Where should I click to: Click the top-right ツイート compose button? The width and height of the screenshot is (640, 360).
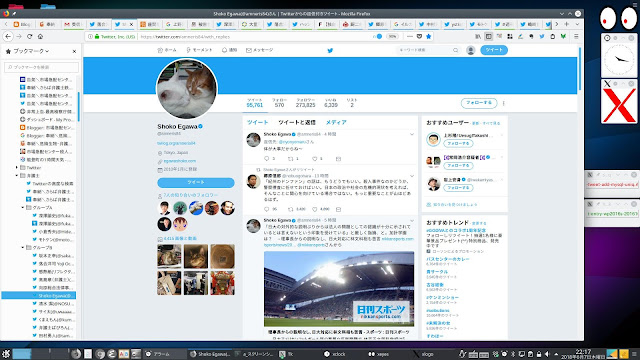coord(494,50)
